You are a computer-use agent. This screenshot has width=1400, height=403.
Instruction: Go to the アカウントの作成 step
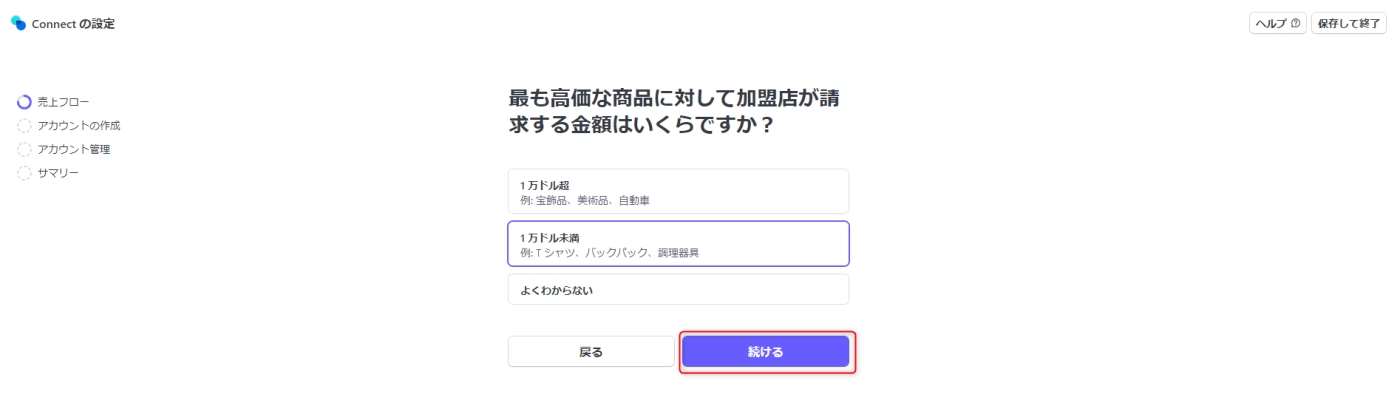[79, 126]
